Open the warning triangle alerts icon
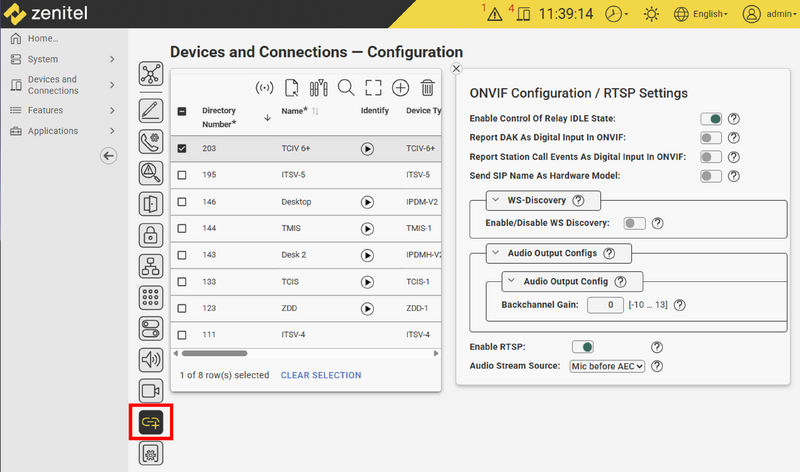This screenshot has width=800, height=472. (494, 14)
